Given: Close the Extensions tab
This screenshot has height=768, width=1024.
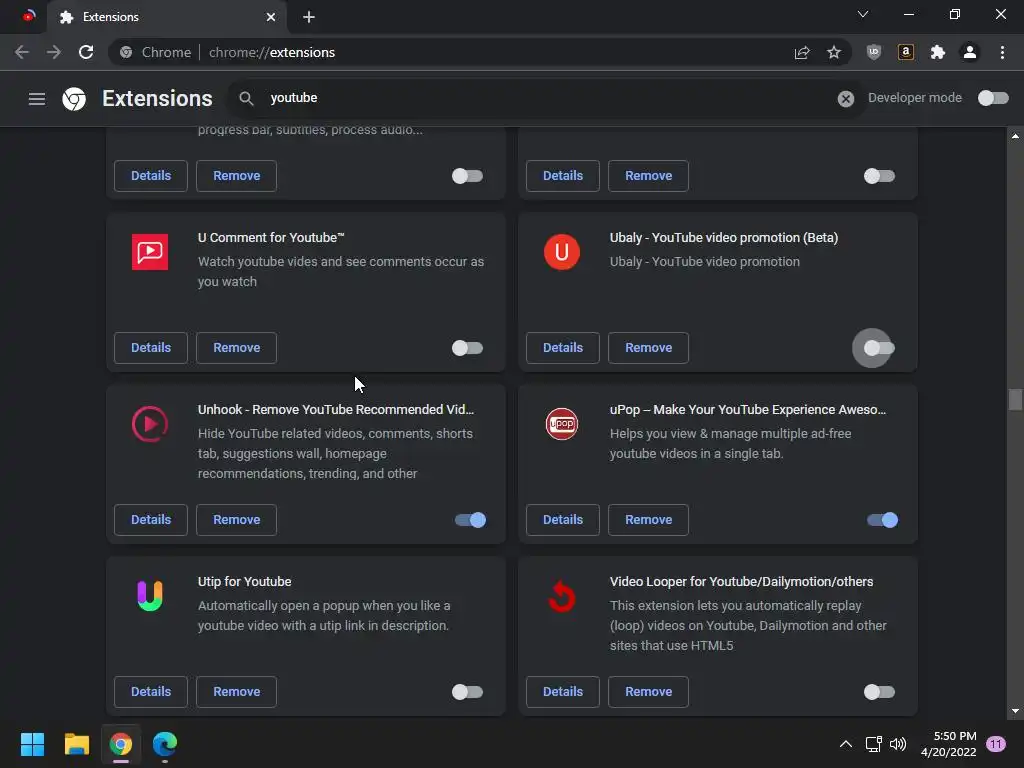Looking at the screenshot, I should pos(271,17).
